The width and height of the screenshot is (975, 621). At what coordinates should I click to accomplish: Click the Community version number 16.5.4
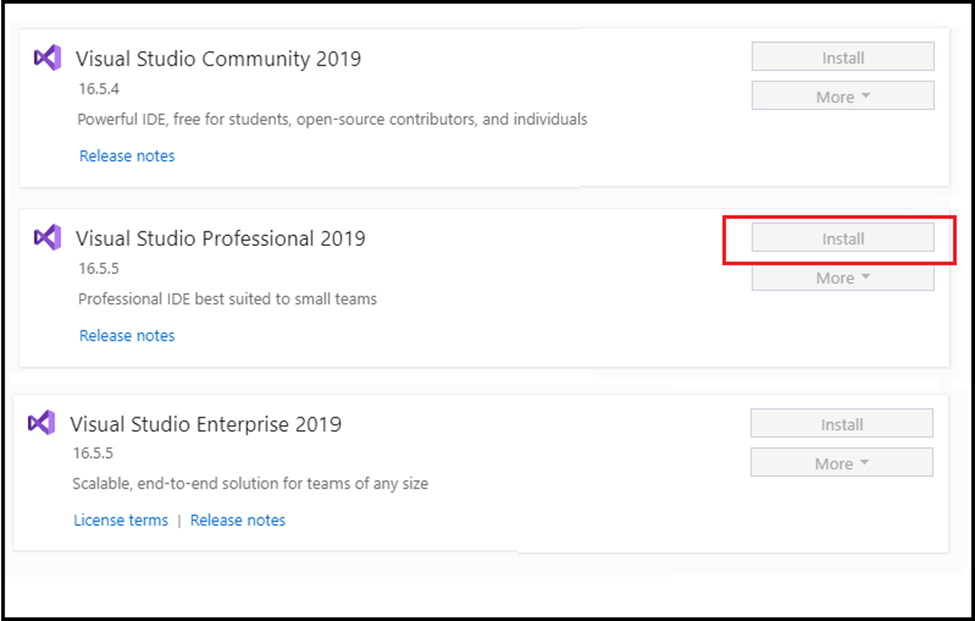98,89
